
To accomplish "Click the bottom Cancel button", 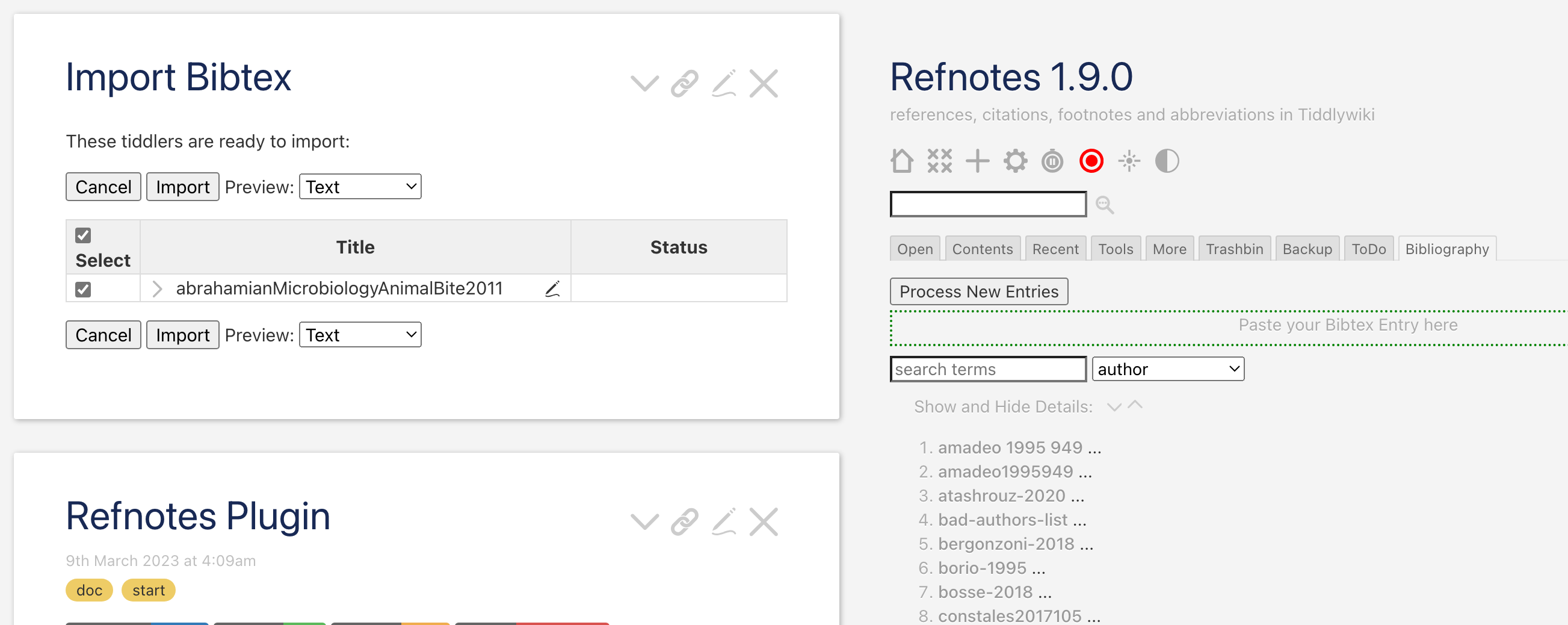I will click(x=103, y=334).
